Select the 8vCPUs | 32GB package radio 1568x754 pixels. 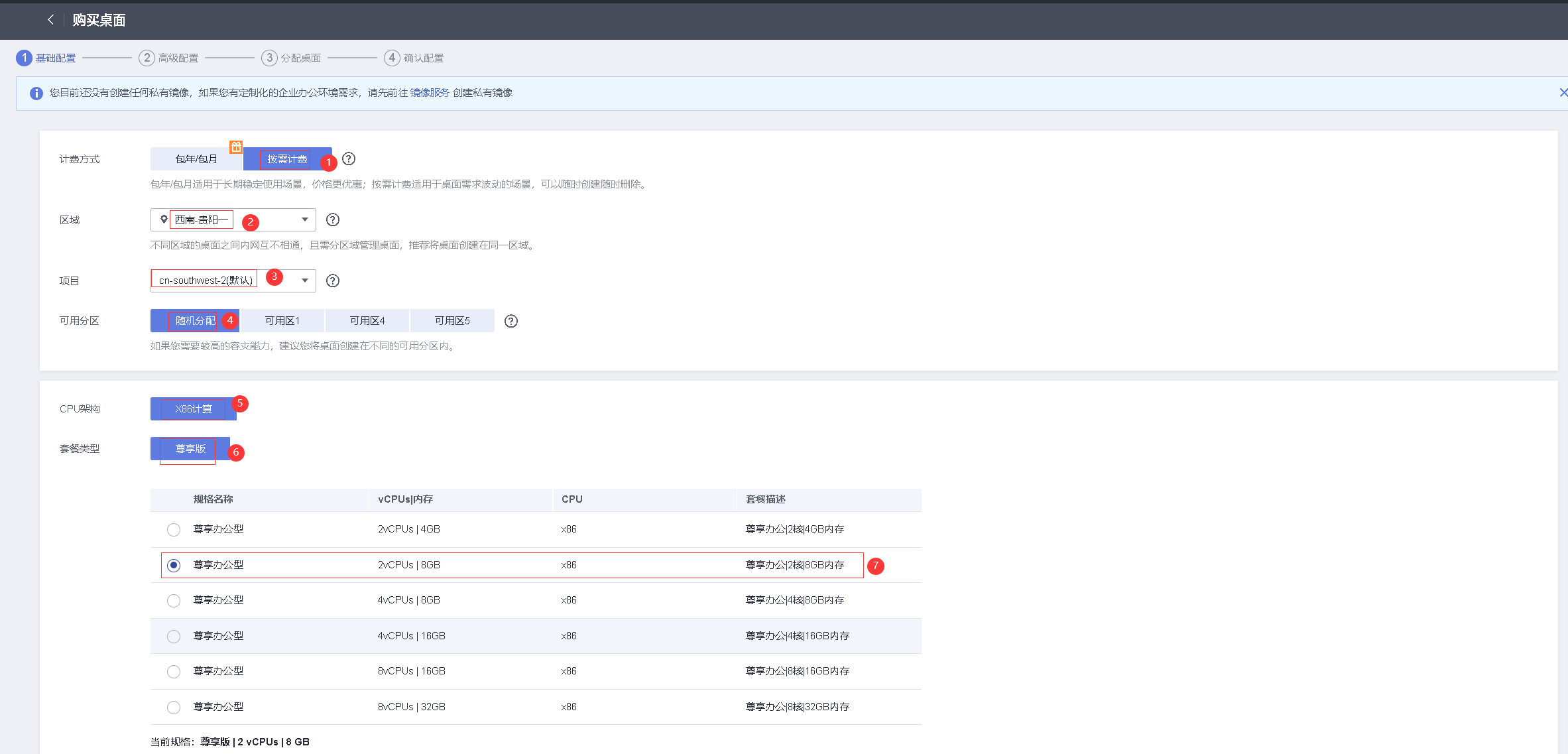174,708
